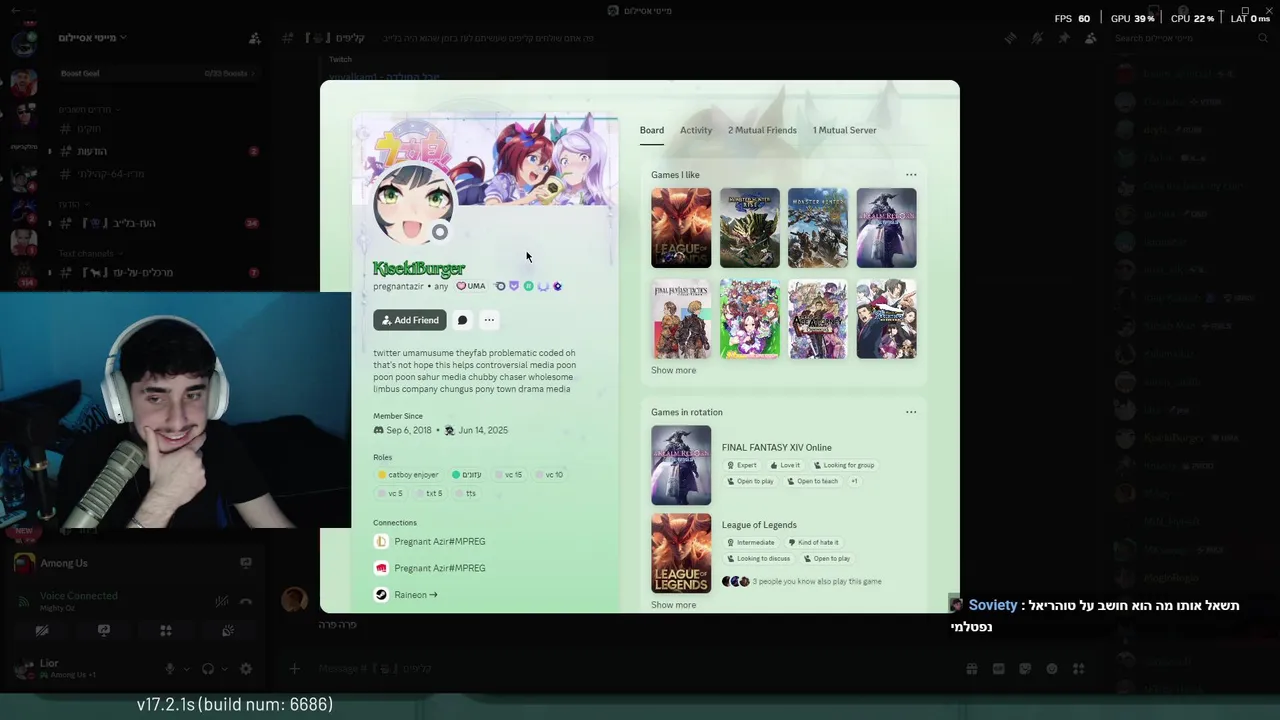This screenshot has height=720, width=1280.
Task: Click the KisekiBurger profile avatar
Action: (x=413, y=205)
